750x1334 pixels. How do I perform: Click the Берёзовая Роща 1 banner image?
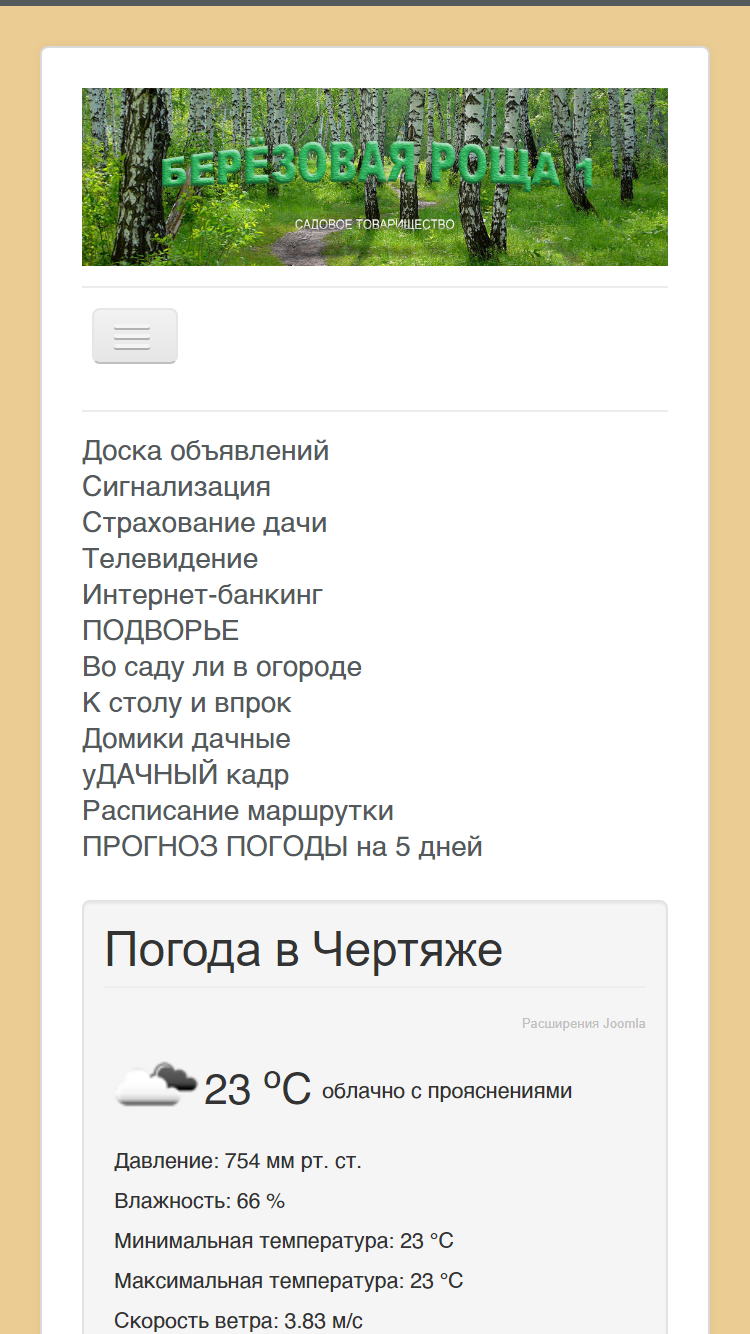click(375, 177)
